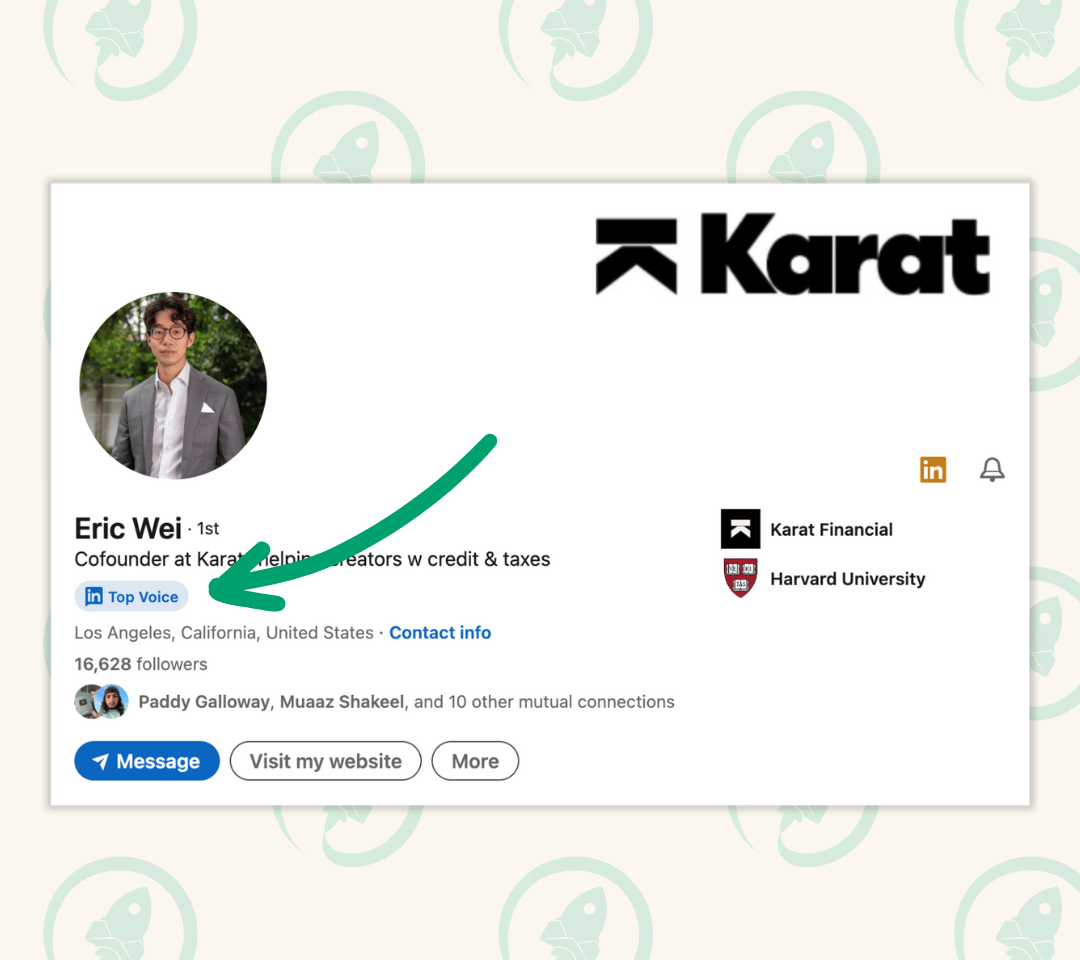
Task: Click the gold LinkedIn Premium icon
Action: click(x=933, y=470)
